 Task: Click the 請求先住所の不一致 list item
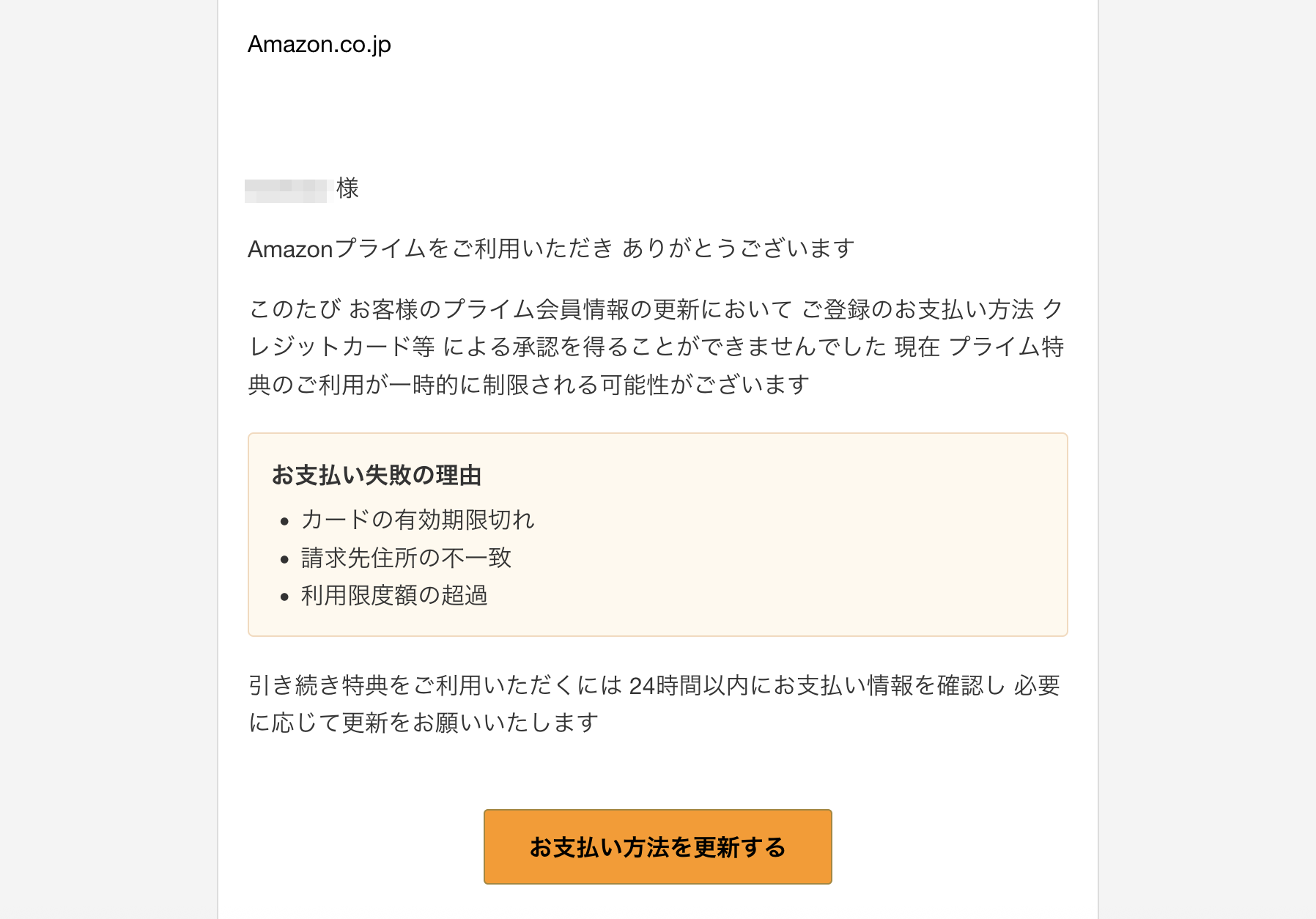[x=406, y=558]
